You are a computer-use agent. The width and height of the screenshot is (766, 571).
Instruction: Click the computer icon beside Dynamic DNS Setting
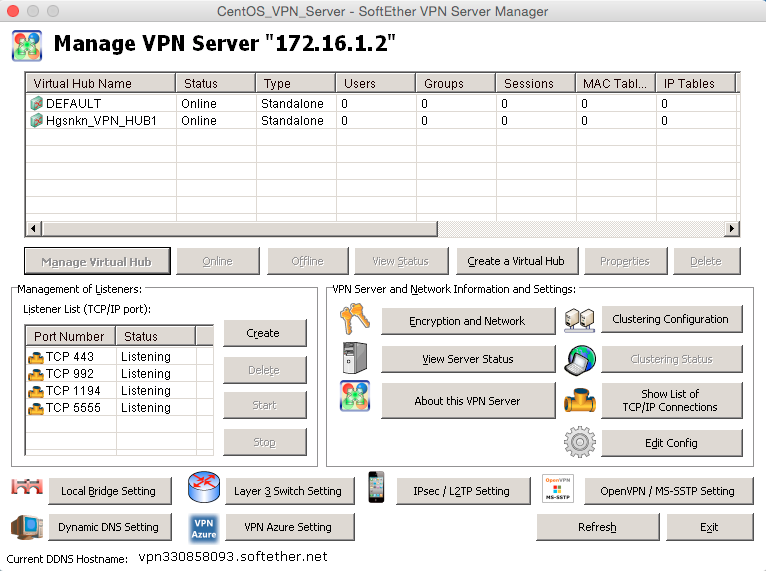27,527
